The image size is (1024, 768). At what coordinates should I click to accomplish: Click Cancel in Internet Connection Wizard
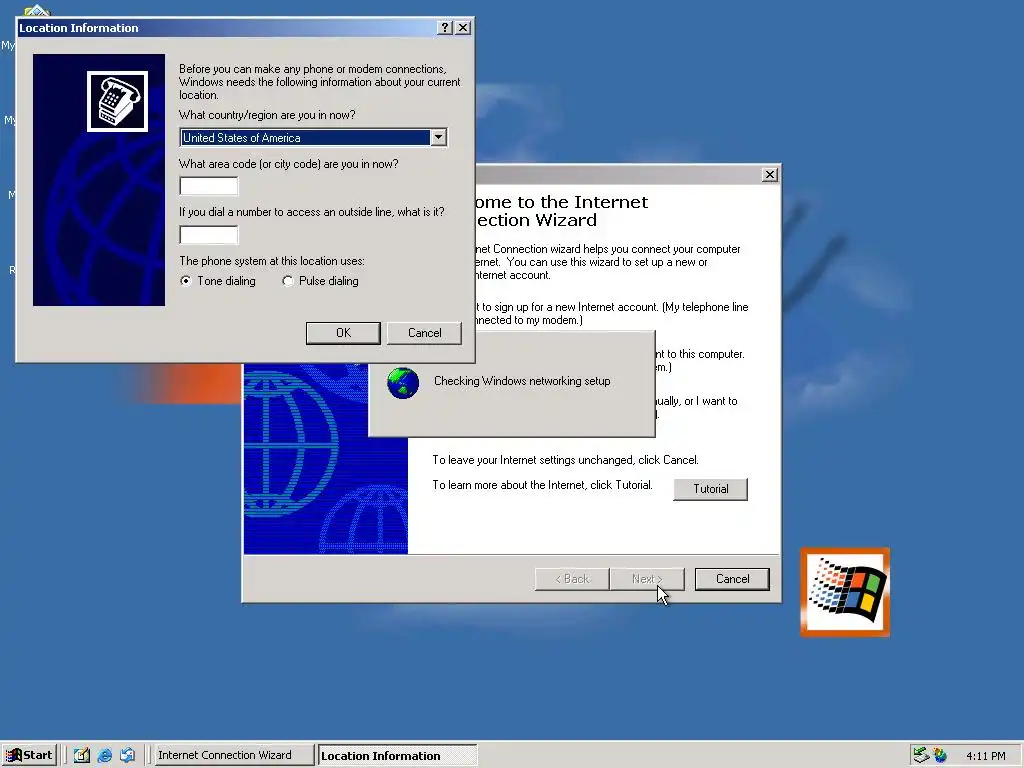732,579
